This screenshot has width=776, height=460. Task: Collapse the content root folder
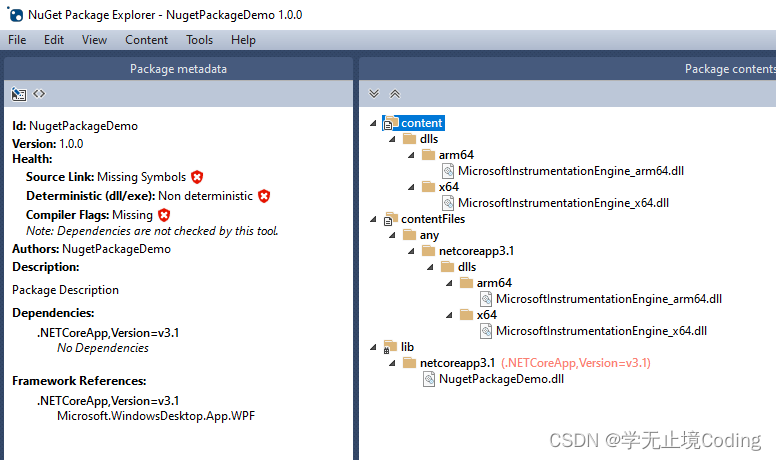click(x=373, y=123)
